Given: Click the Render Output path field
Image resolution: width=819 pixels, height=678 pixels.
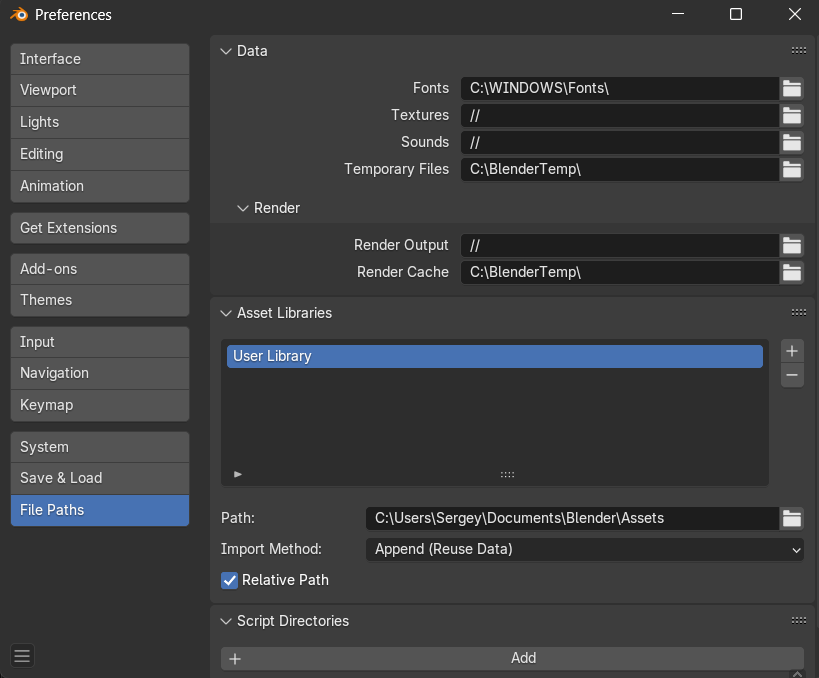Looking at the screenshot, I should click(x=620, y=246).
